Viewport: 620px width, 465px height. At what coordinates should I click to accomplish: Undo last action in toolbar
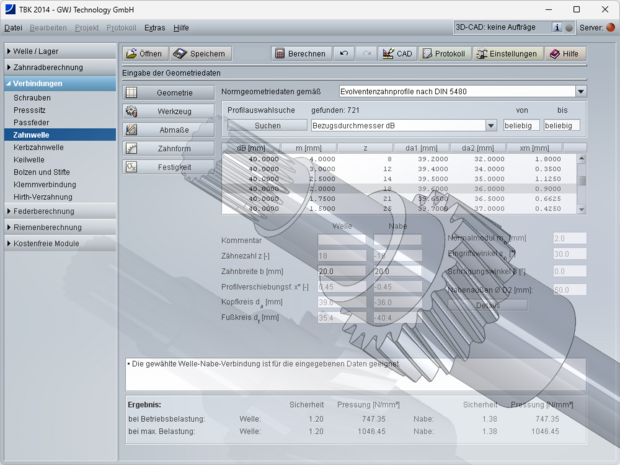[345, 53]
